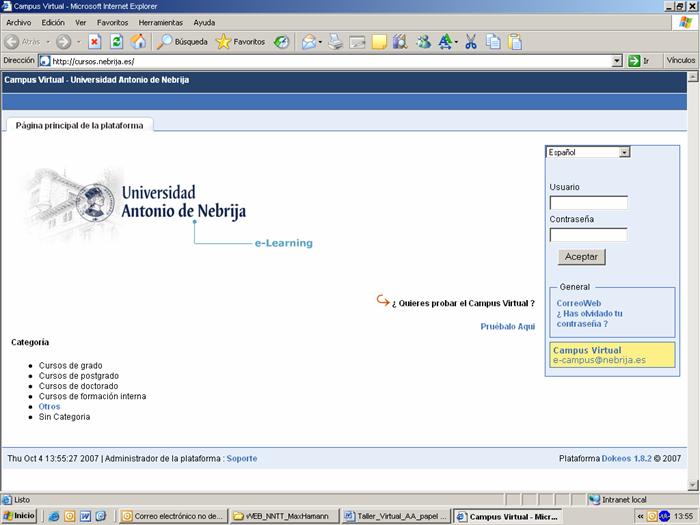Open the Archivo menu
Screen dimensions: 700x525
click(18, 22)
